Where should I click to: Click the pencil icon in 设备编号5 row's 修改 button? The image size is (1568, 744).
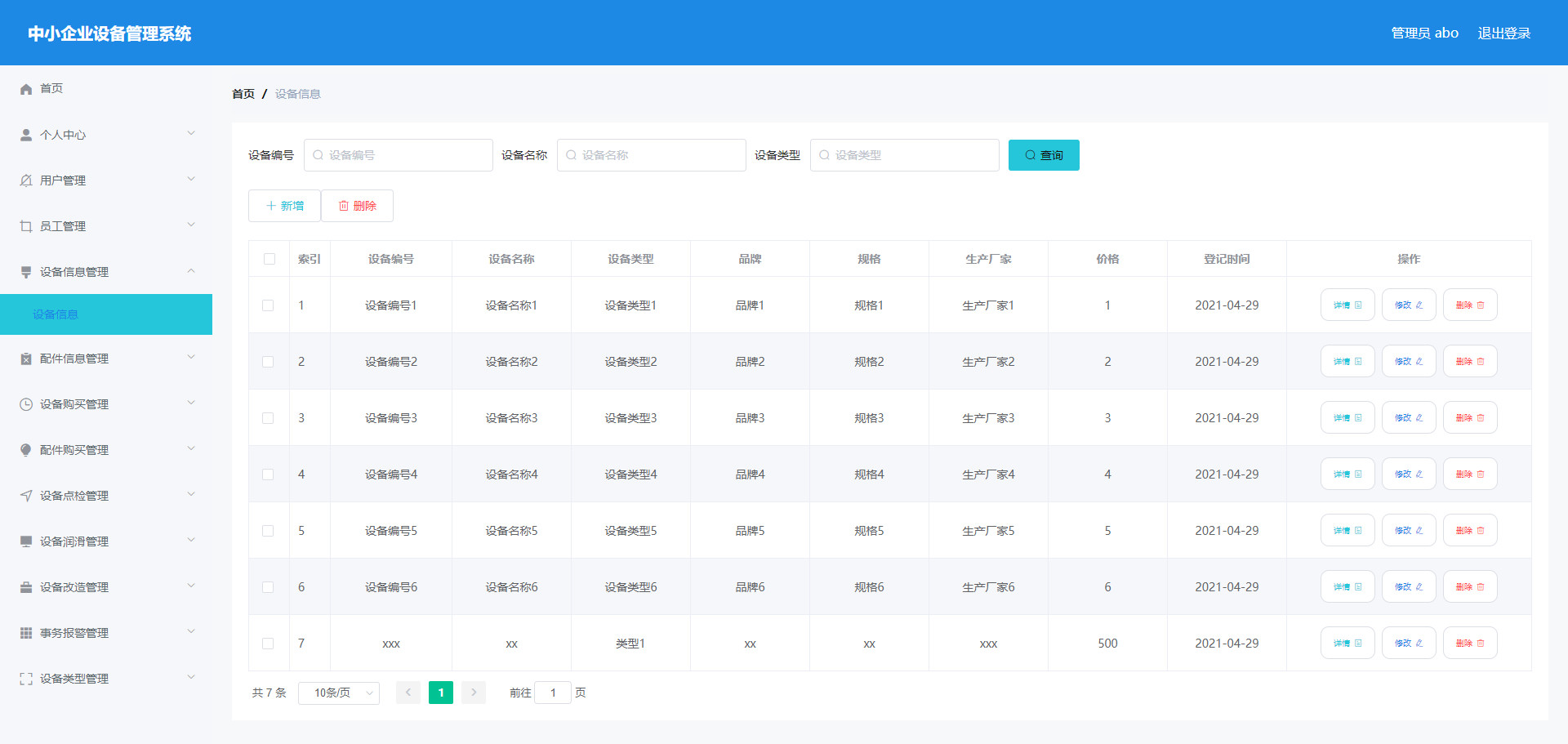[1419, 531]
